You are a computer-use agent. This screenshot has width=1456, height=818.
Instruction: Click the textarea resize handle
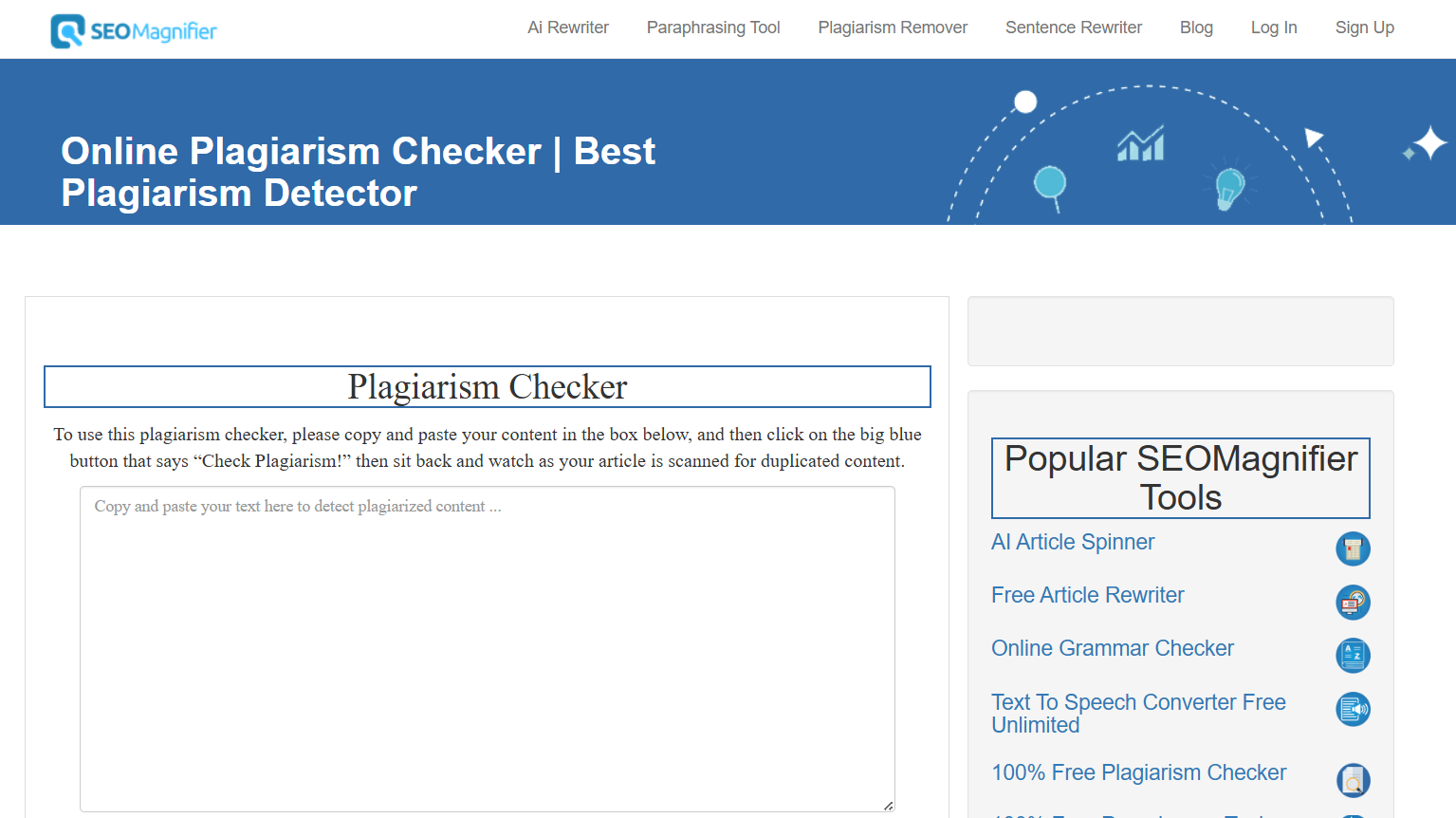pyautogui.click(x=888, y=805)
